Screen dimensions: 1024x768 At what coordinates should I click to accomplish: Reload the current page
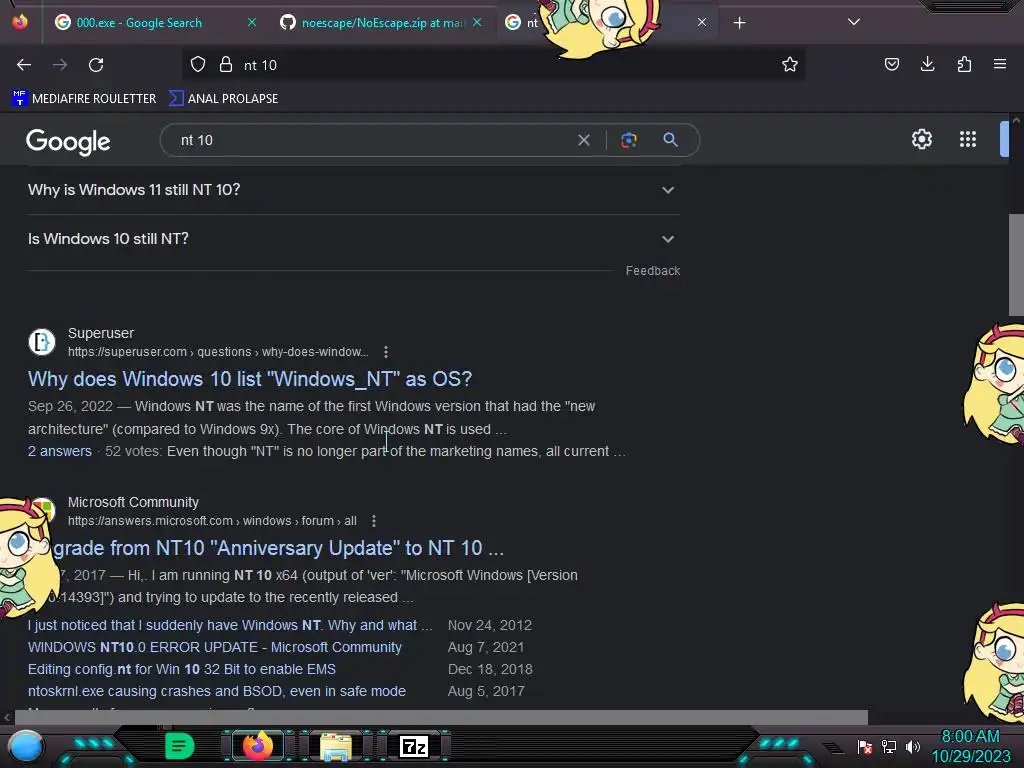pyautogui.click(x=96, y=65)
